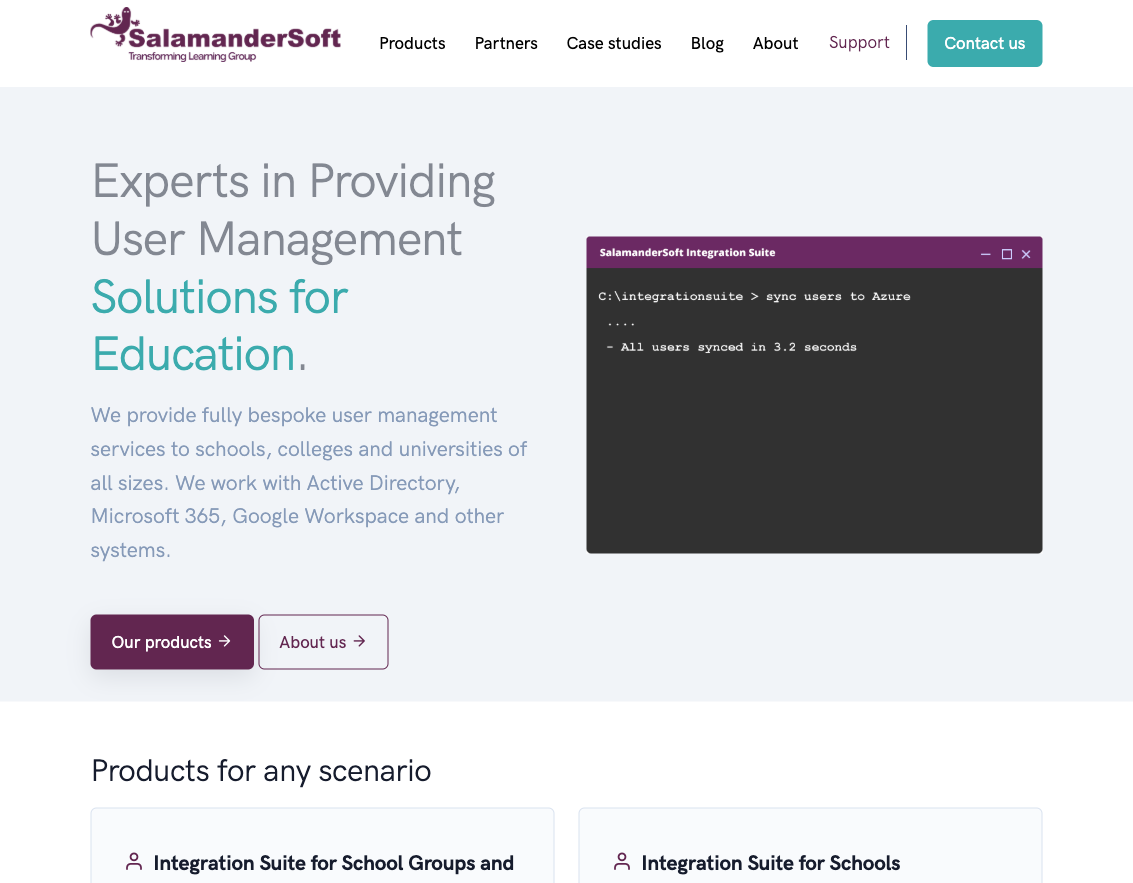Open the Support link
Viewport: 1133px width, 883px height.
click(x=859, y=43)
